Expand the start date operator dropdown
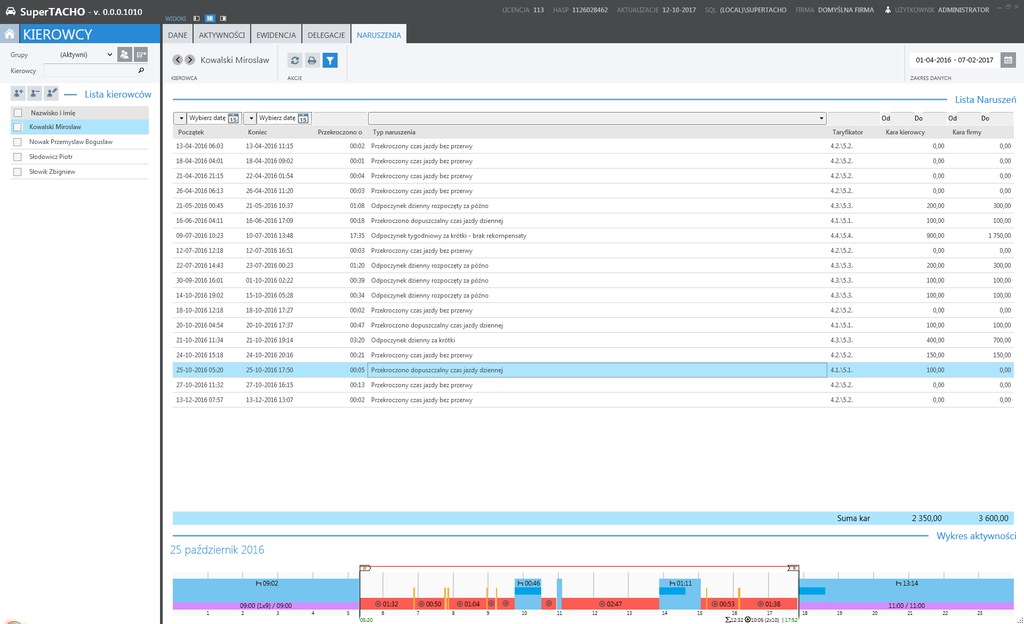 click(180, 118)
